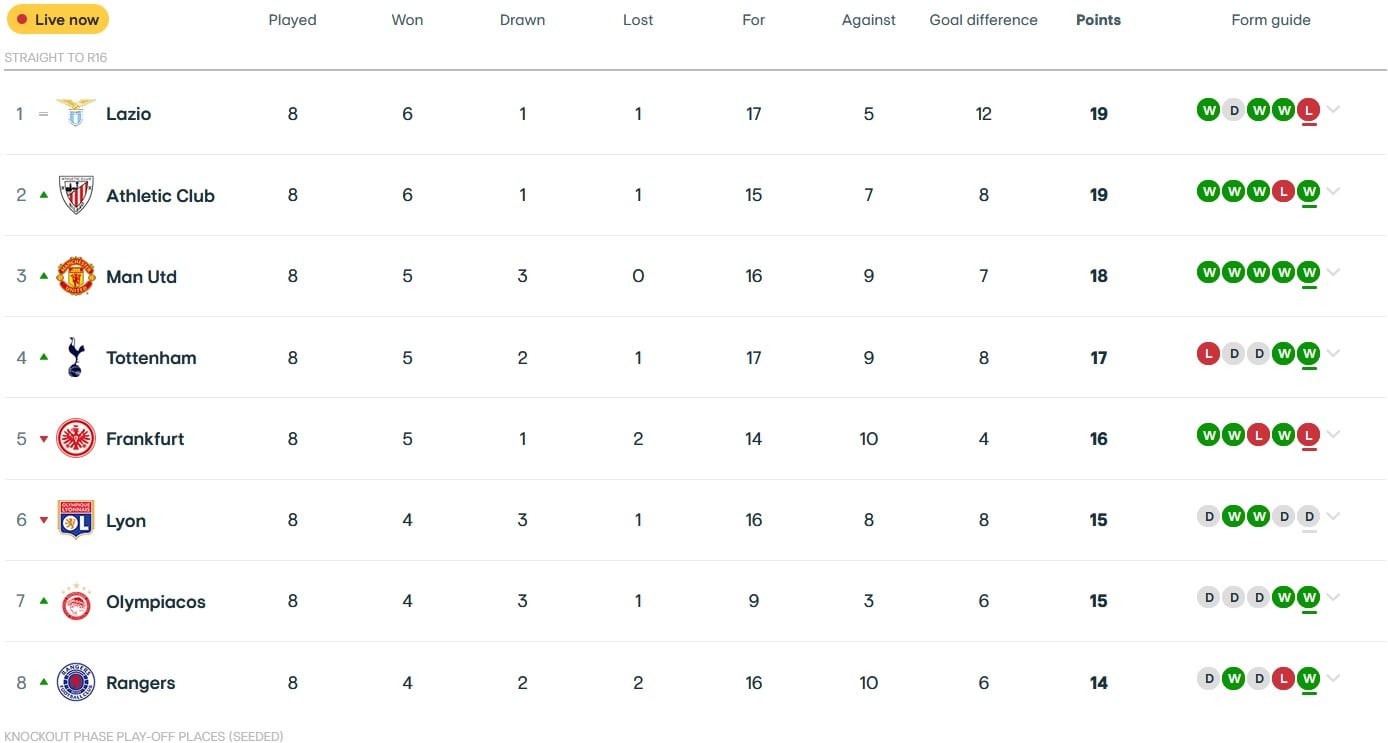Click the Frankfurt eagle crest

76,438
